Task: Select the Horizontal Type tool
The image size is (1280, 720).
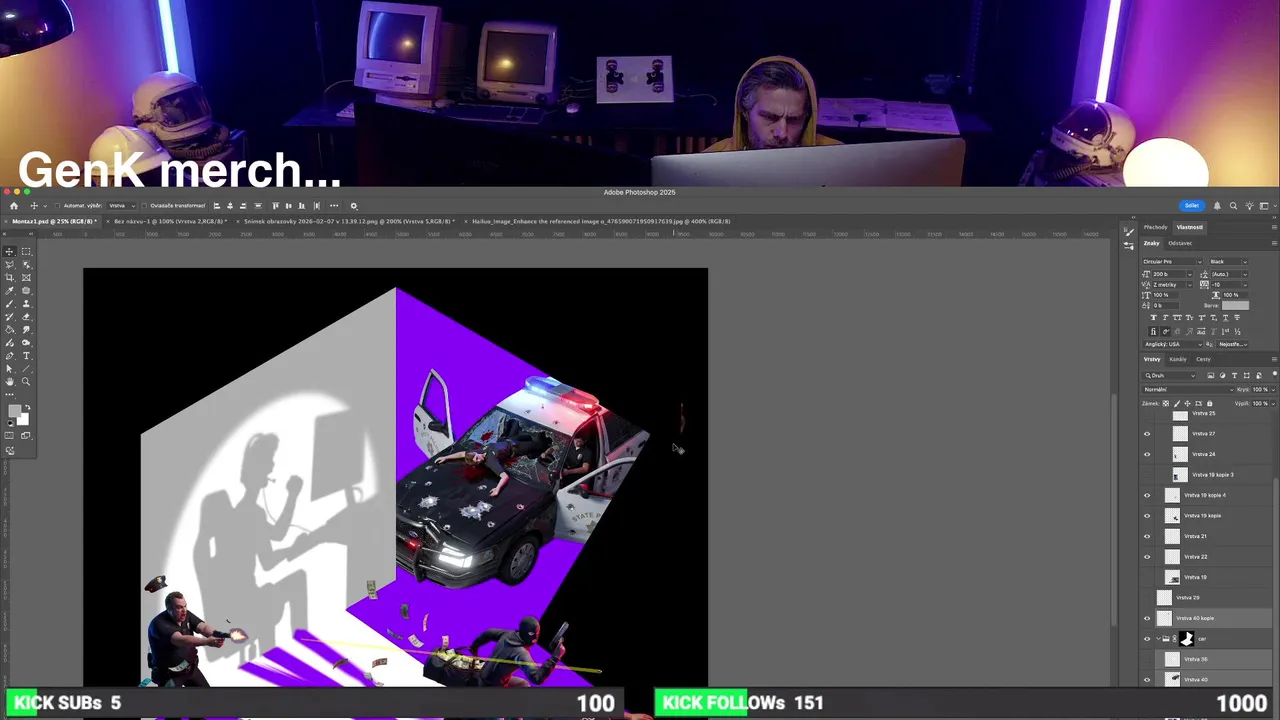Action: point(26,356)
